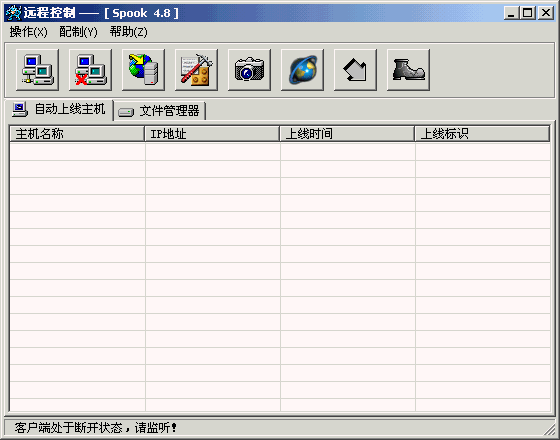Sort by 主机名称 column header

77,134
